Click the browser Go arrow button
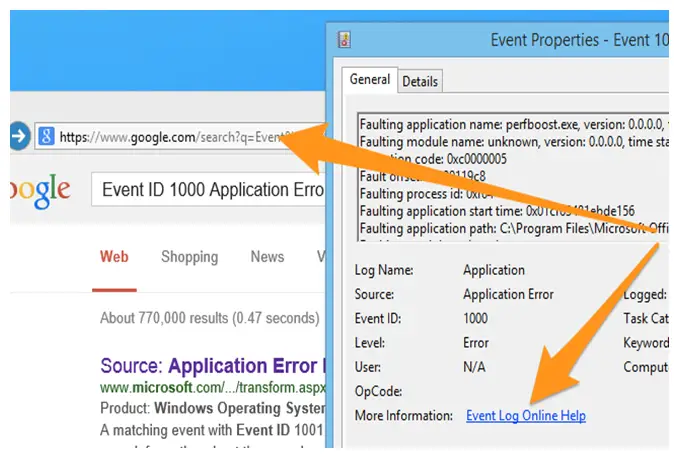 point(19,136)
